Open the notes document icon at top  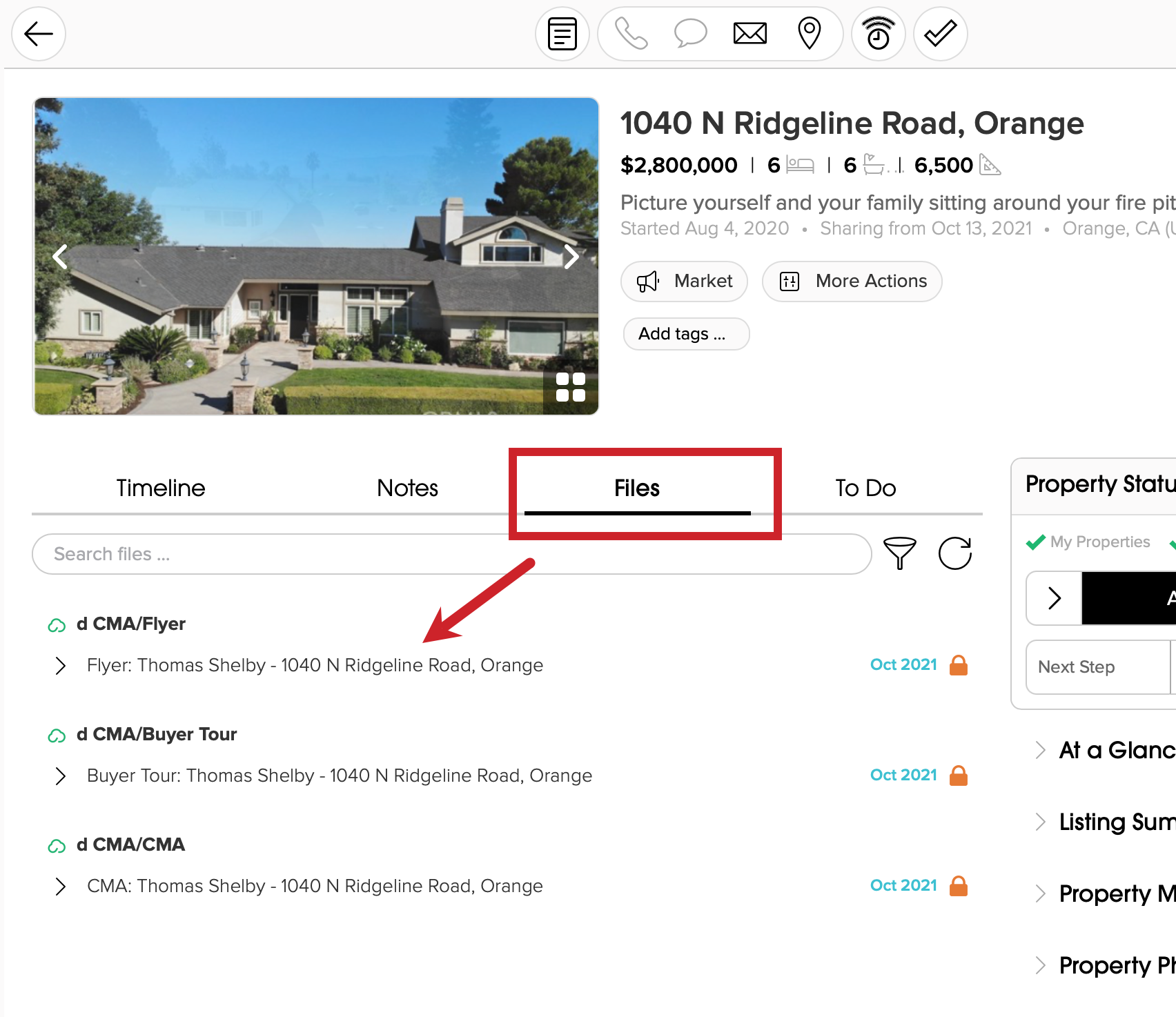(561, 33)
